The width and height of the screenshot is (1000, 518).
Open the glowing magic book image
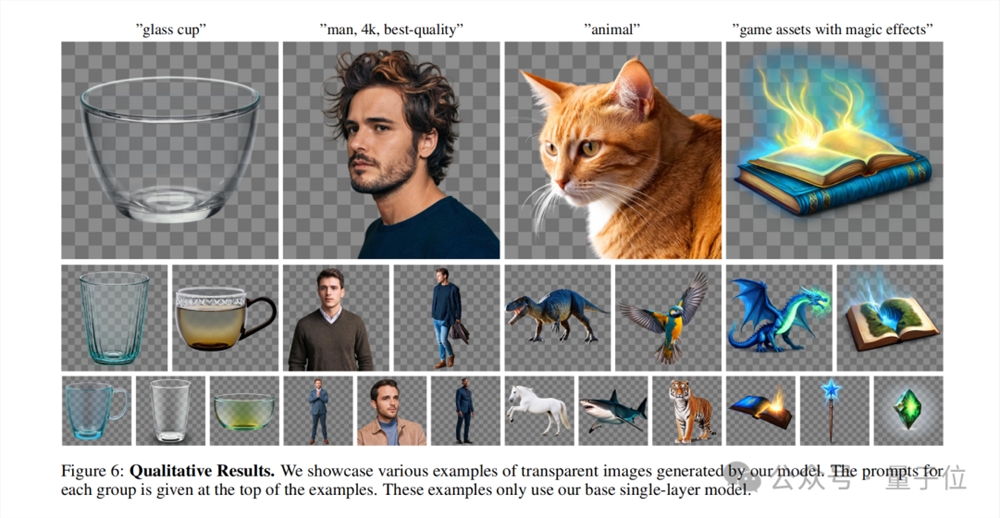coord(834,150)
